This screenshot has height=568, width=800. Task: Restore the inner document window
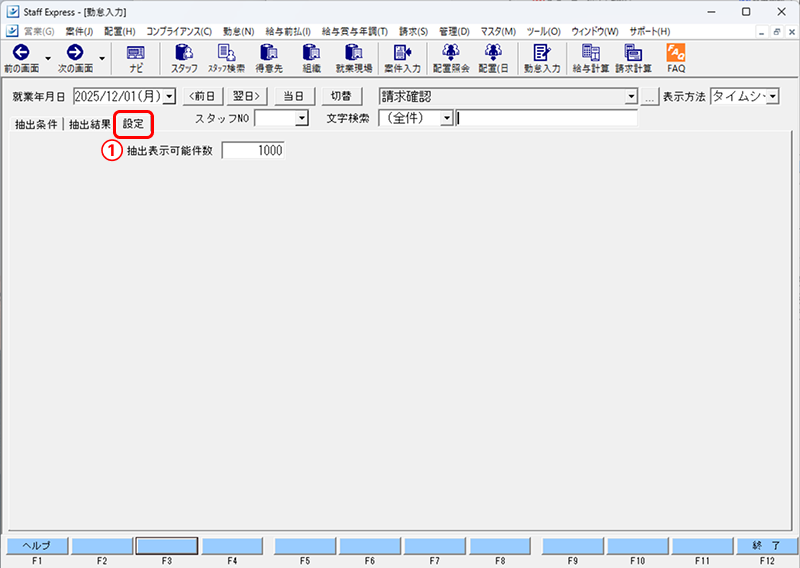tap(777, 32)
